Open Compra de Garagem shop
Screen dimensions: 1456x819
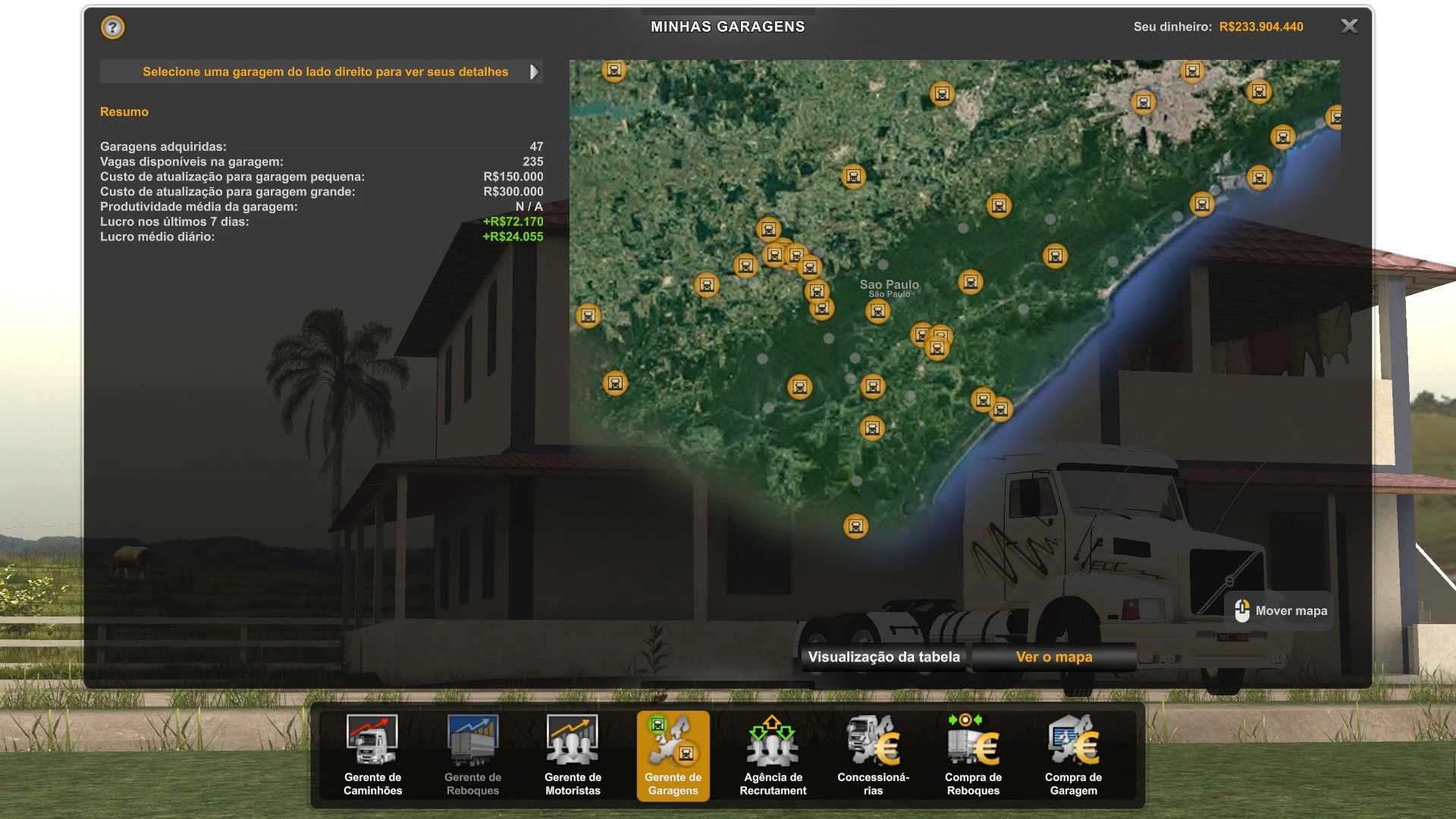pyautogui.click(x=1073, y=755)
